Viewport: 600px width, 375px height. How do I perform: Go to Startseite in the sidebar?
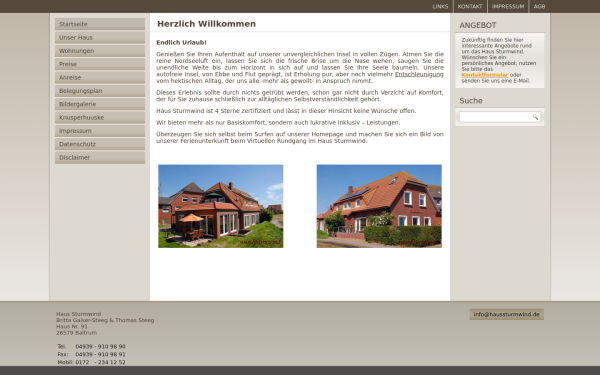coord(100,24)
